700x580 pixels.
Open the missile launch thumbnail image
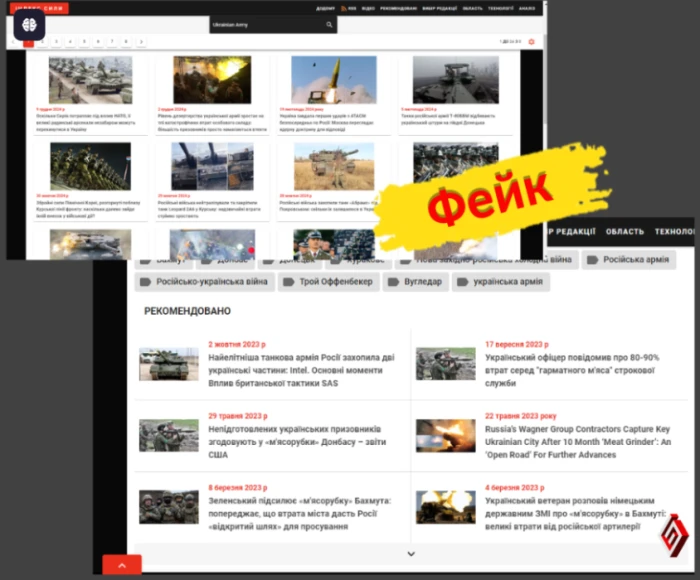click(x=333, y=80)
